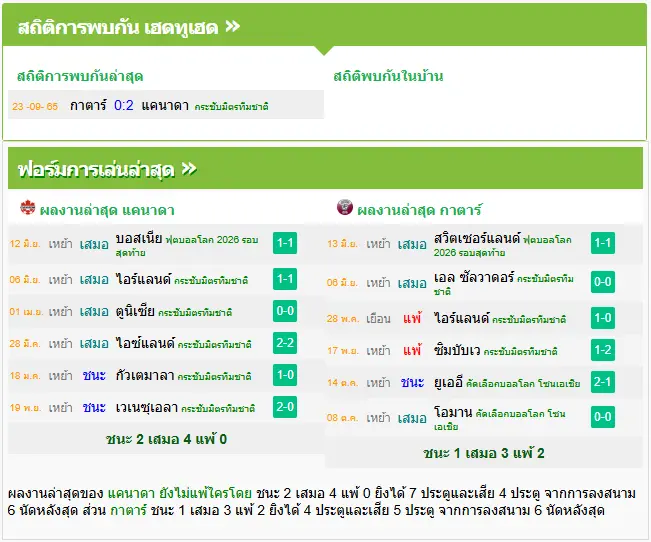
Task: Click the 1-0 score badge in Qatar's ไอร์แลนด์ row
Action: pos(603,318)
